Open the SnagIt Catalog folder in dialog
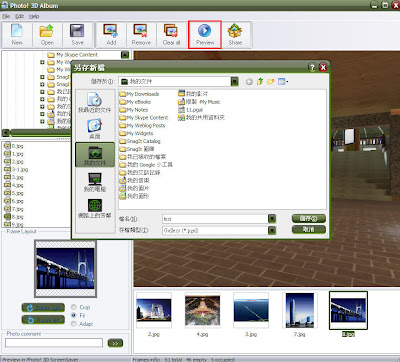The width and height of the screenshot is (400, 362). 140,141
